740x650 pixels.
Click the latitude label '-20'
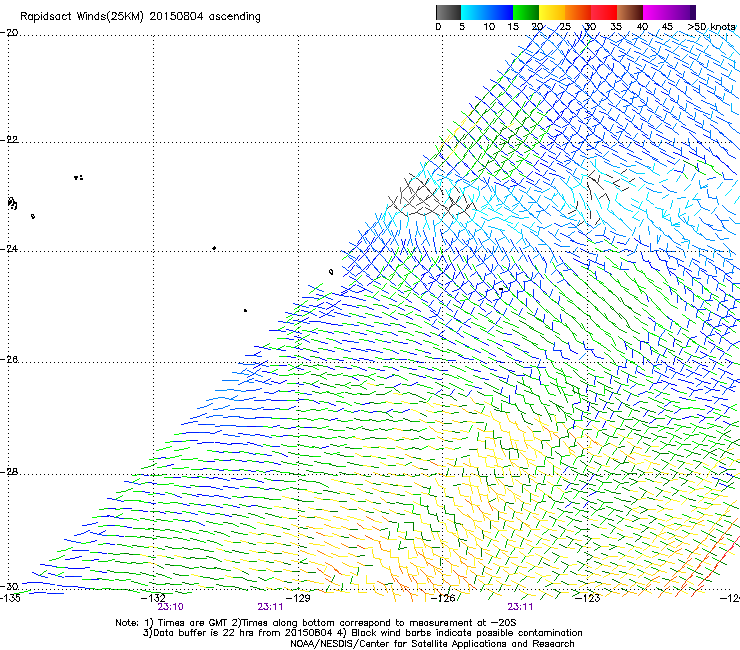click(9, 33)
